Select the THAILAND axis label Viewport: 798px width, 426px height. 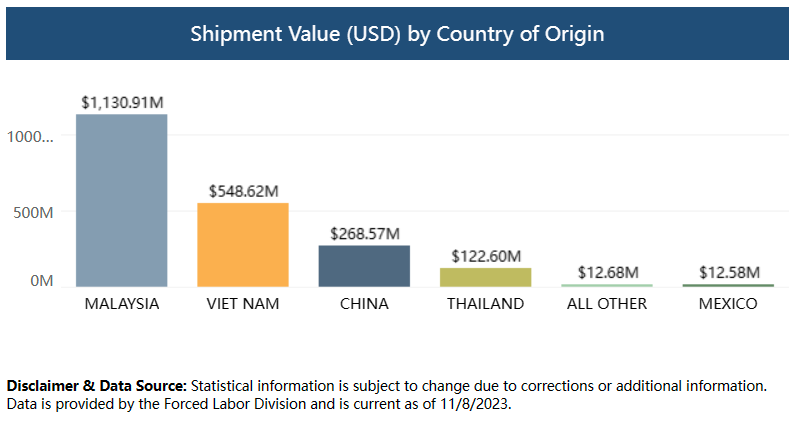pos(485,304)
